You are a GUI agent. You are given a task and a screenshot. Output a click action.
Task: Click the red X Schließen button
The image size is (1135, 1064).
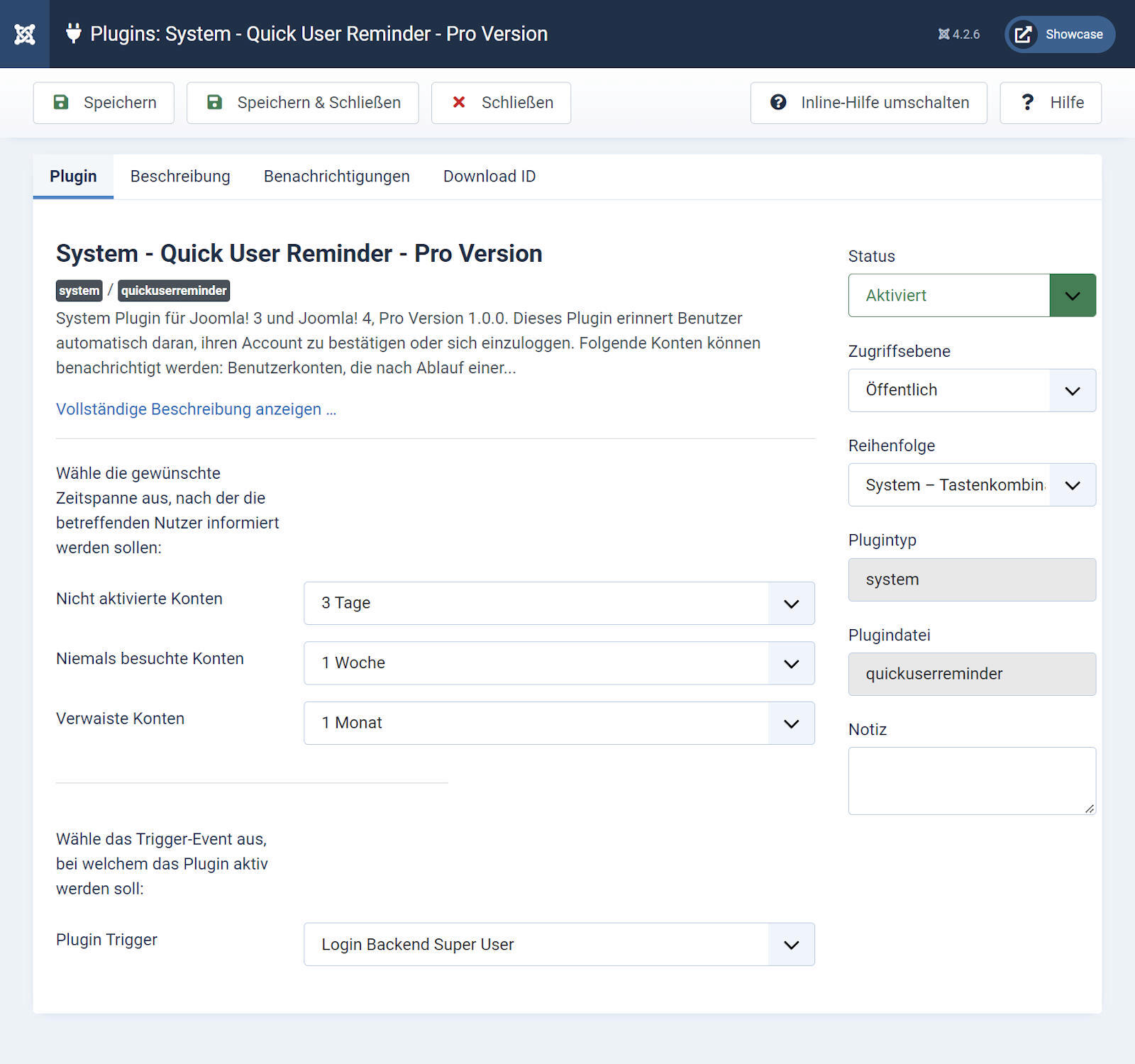tap(501, 103)
